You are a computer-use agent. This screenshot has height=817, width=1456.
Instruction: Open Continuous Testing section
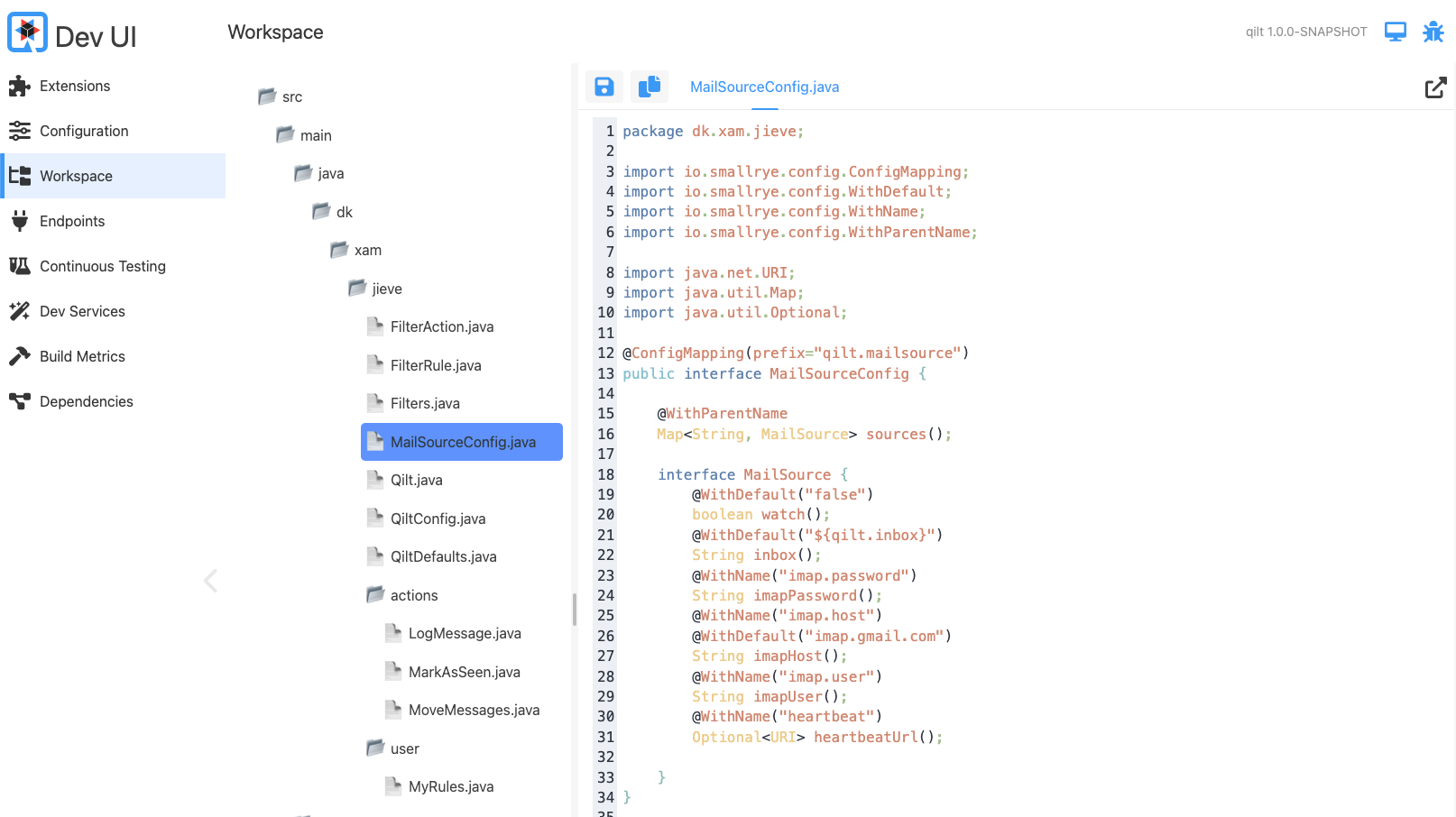(x=102, y=266)
